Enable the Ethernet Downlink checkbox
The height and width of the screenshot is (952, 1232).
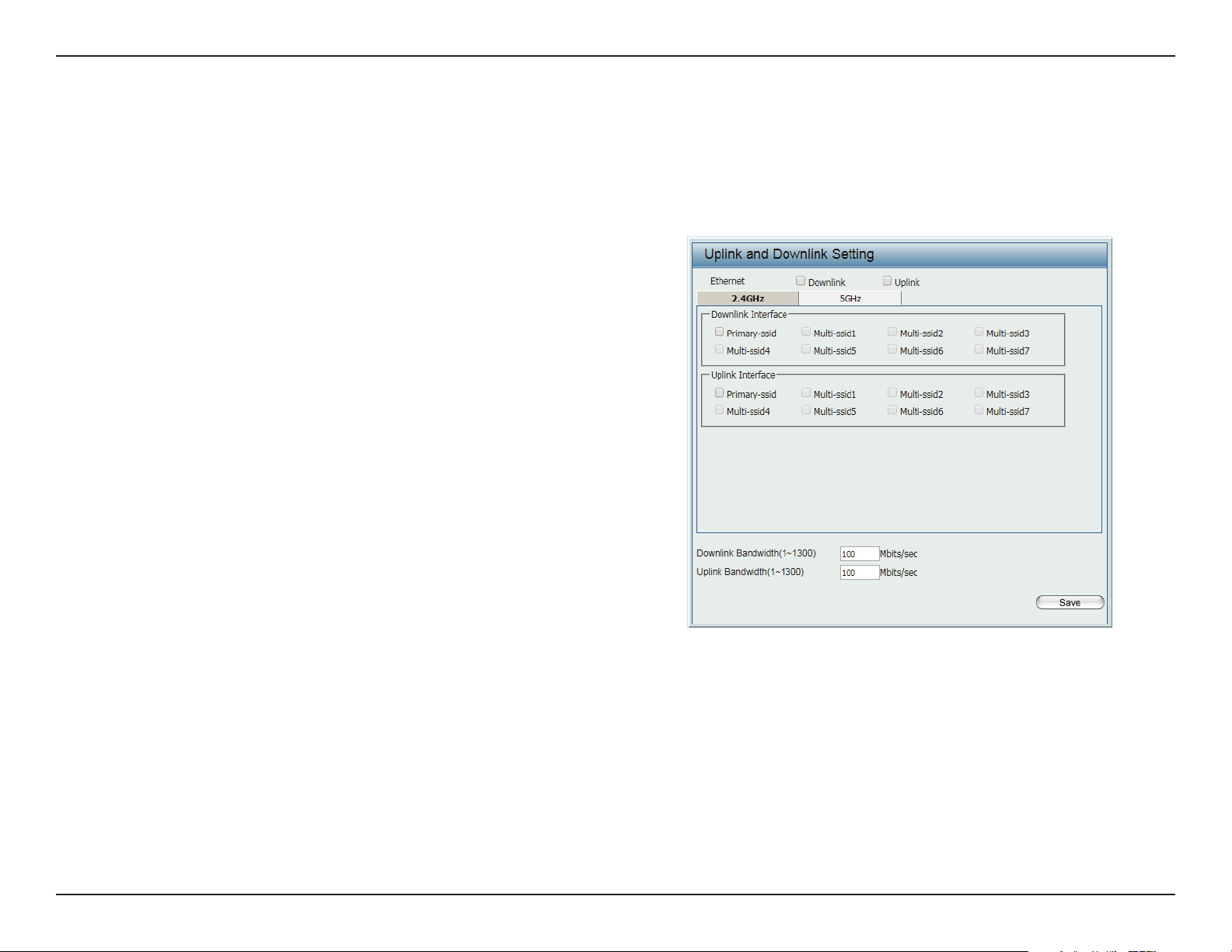pos(801,281)
